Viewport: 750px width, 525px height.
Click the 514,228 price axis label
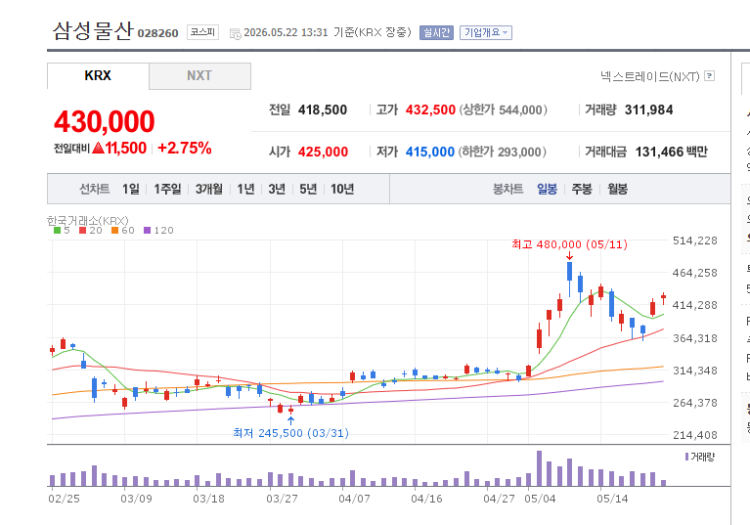(x=695, y=241)
